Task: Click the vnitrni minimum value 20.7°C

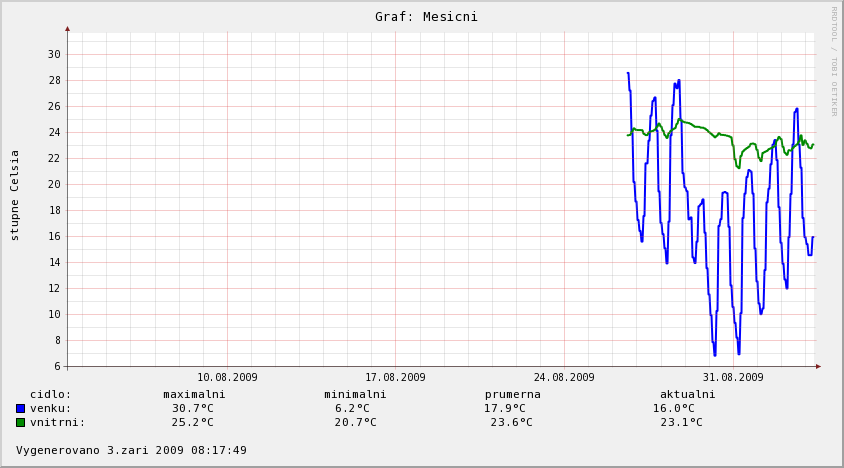Action: pyautogui.click(x=355, y=423)
